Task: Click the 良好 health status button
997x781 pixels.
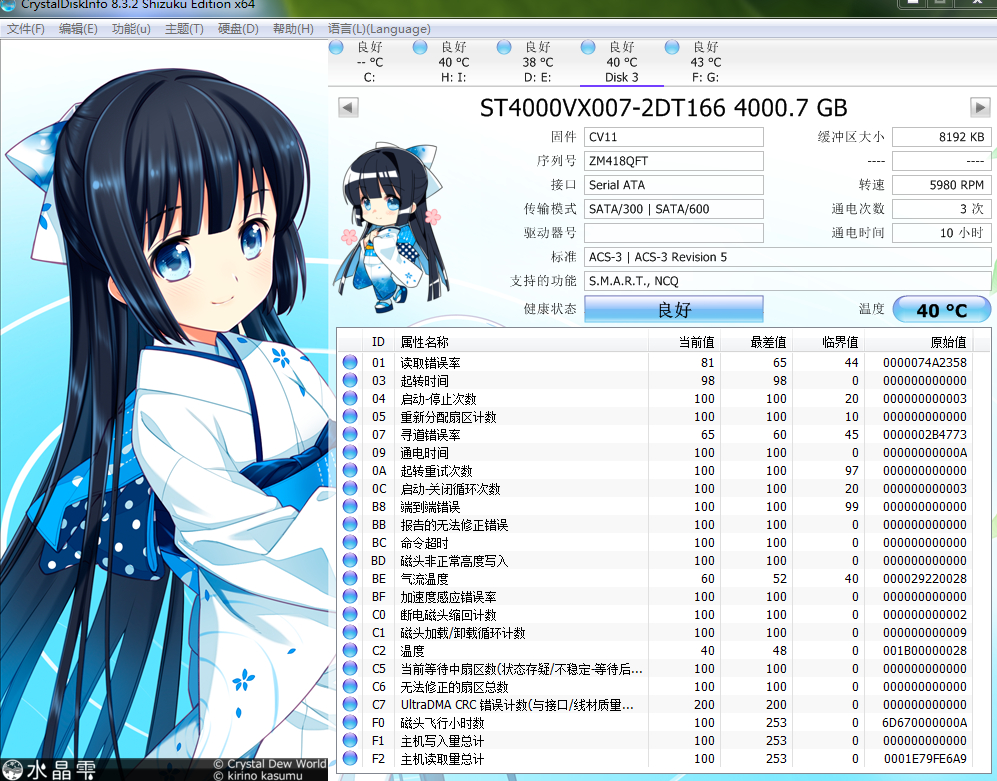Action: pos(674,309)
